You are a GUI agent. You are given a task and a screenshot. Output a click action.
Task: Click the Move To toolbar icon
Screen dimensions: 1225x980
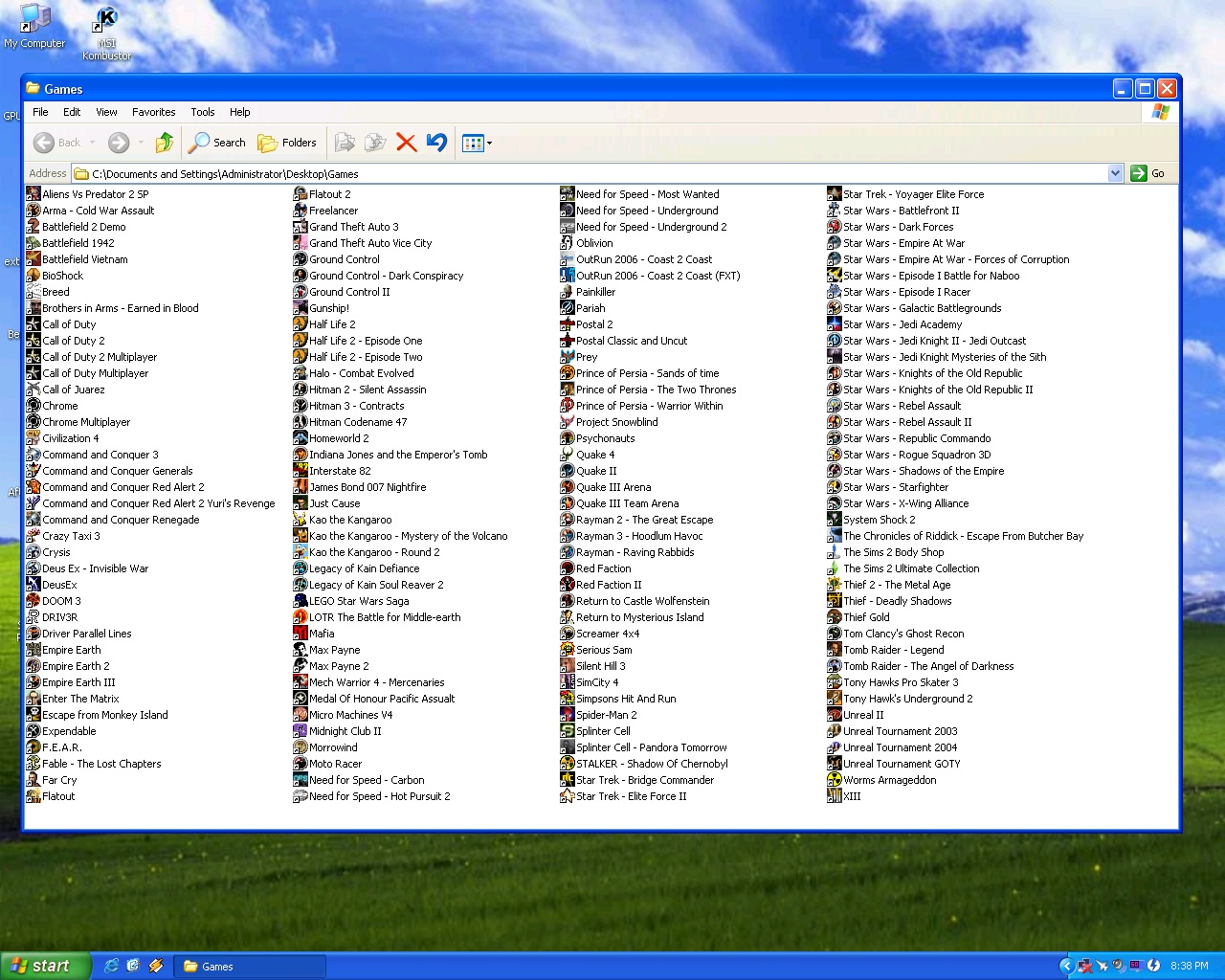tap(345, 143)
